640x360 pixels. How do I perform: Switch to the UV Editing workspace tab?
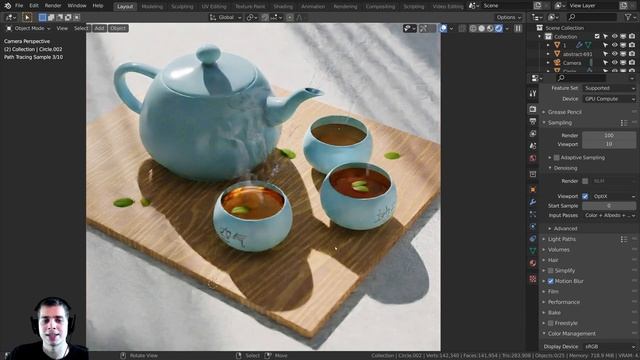coord(214,7)
